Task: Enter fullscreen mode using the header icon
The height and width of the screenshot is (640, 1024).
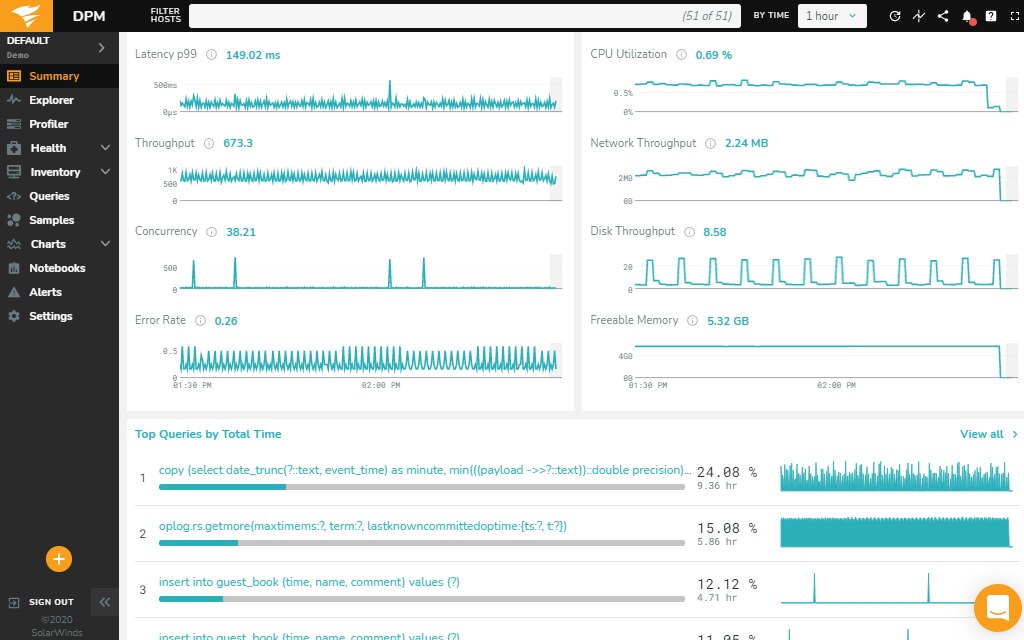Action: (1014, 16)
